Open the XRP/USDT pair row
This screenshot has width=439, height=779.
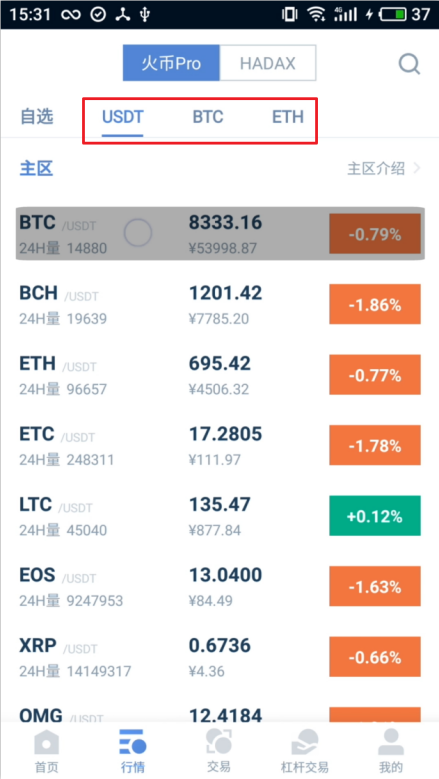(x=220, y=657)
